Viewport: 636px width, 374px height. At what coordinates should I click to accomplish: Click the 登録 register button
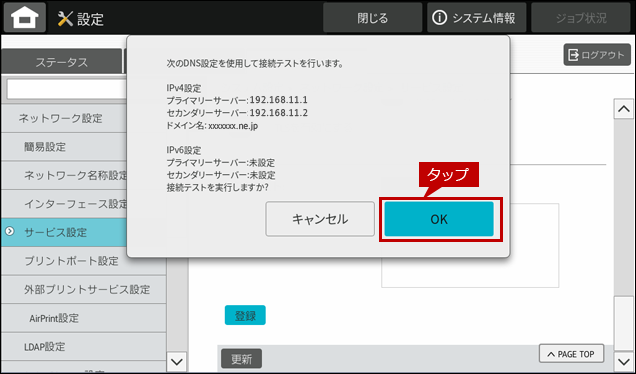tap(245, 315)
